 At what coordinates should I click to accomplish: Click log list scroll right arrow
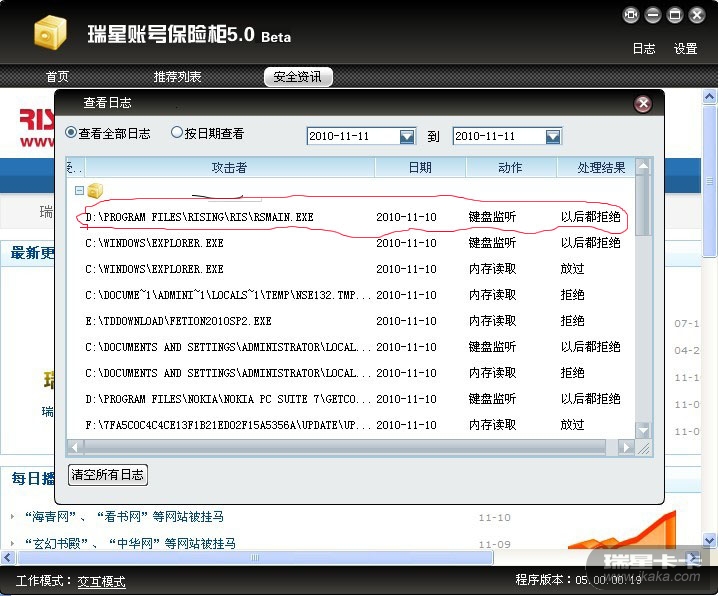point(626,447)
